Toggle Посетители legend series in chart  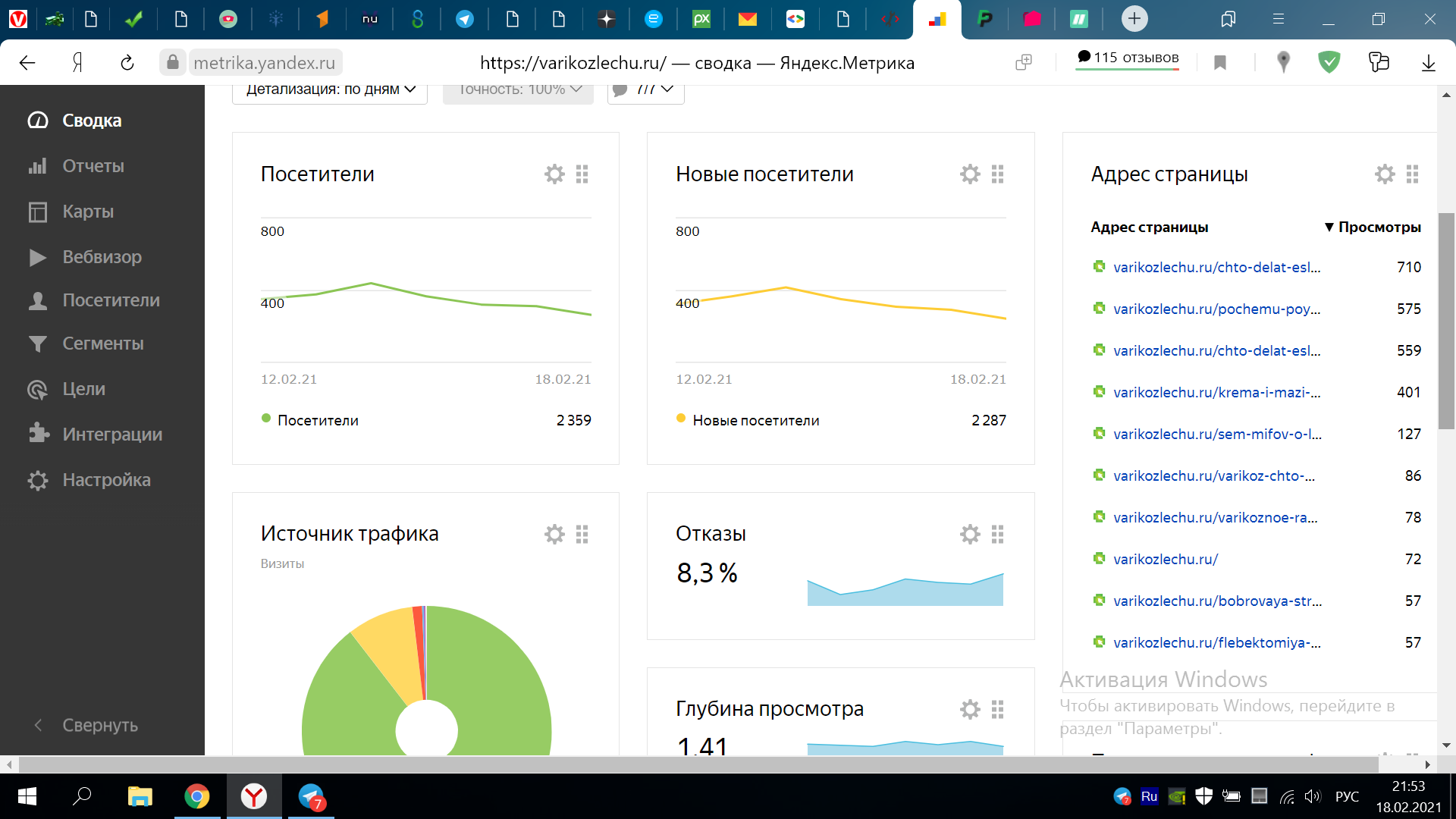[x=317, y=420]
